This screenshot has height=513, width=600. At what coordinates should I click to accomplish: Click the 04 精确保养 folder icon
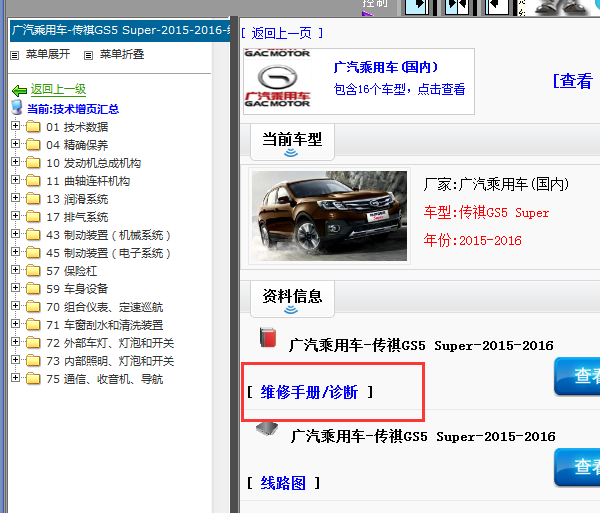pyautogui.click(x=33, y=145)
